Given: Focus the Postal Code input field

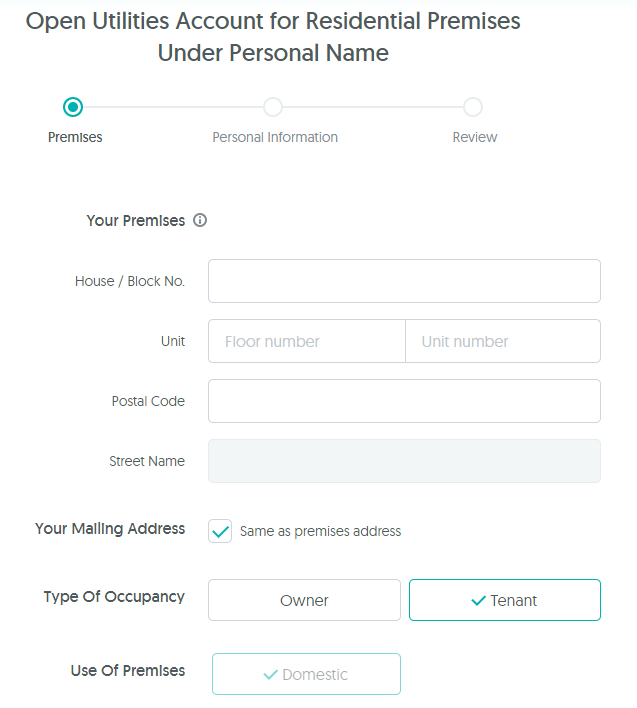Looking at the screenshot, I should (405, 401).
